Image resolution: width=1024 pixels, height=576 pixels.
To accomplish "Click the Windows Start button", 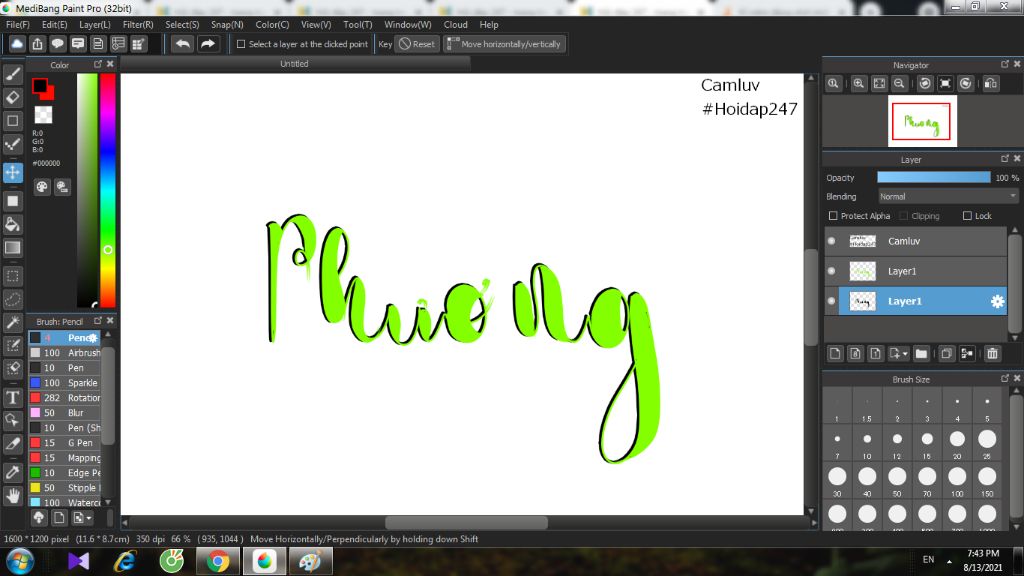I will pos(19,561).
